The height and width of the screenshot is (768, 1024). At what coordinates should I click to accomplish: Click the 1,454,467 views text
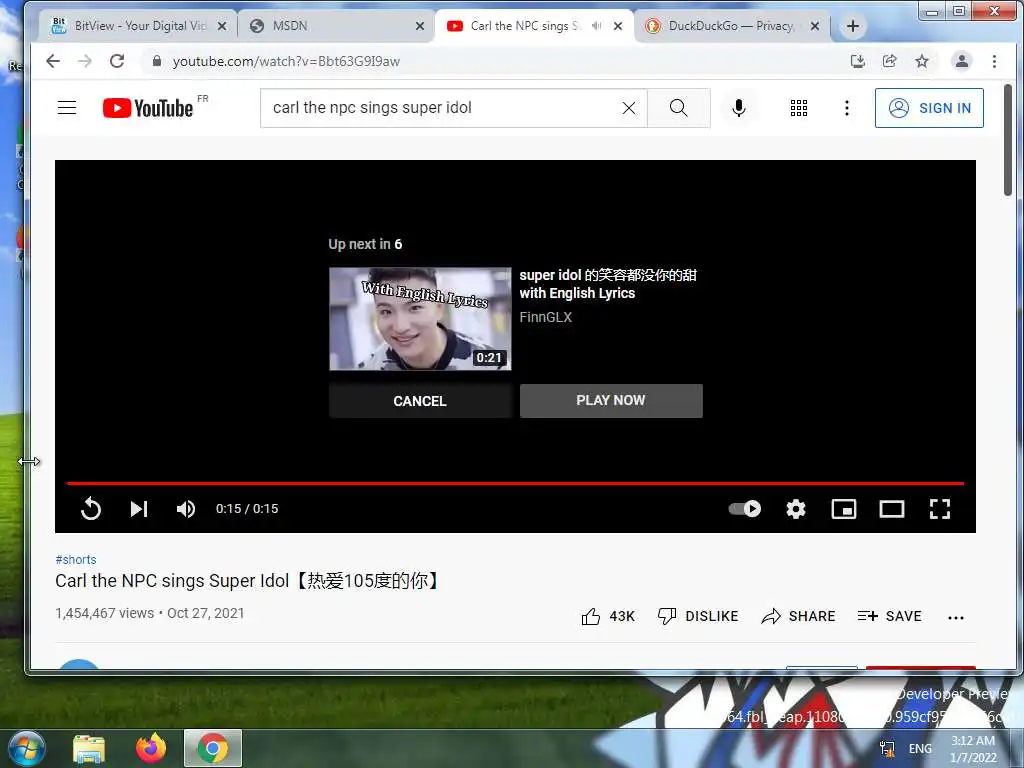[104, 613]
